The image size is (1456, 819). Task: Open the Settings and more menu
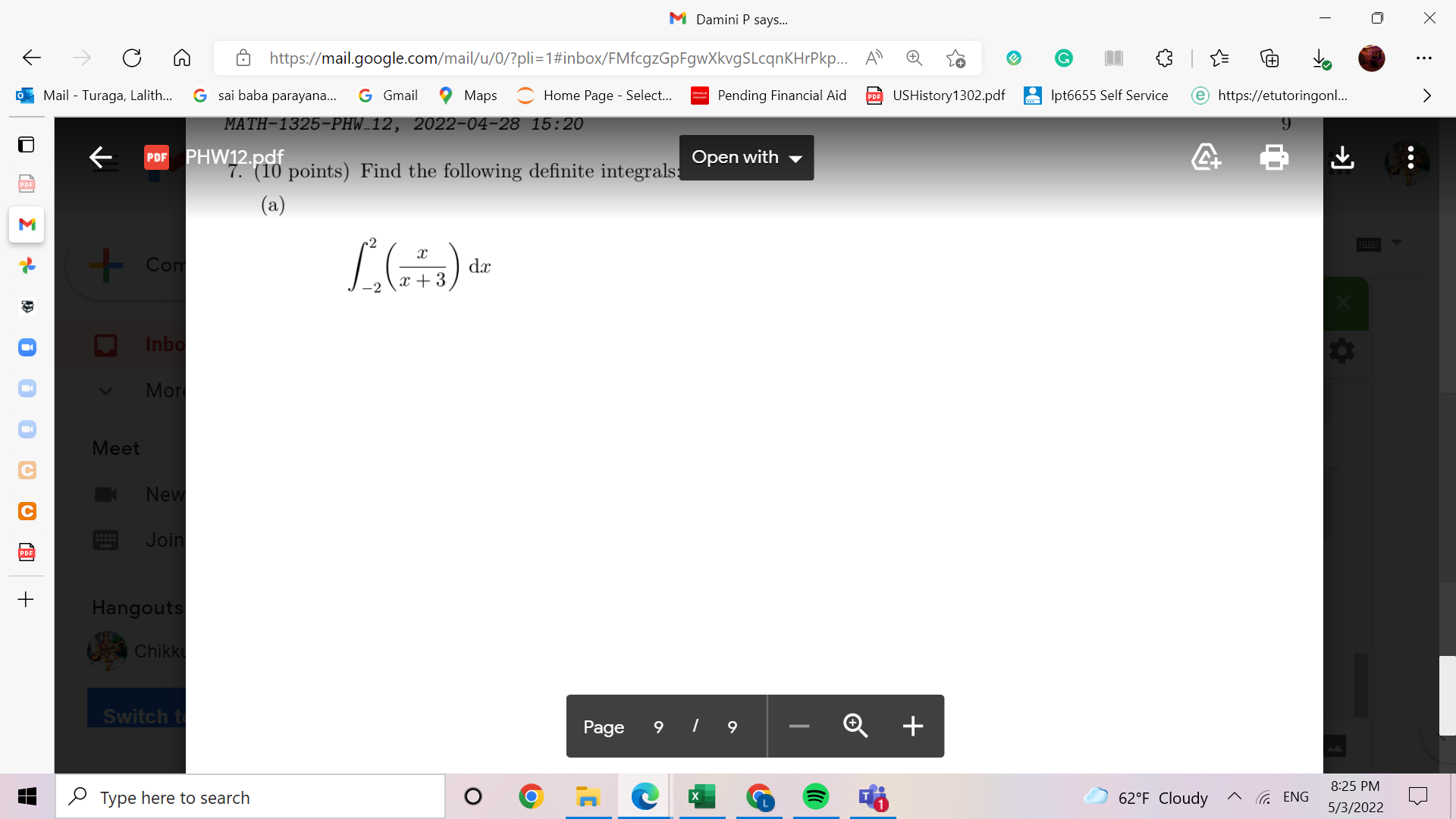(x=1425, y=58)
